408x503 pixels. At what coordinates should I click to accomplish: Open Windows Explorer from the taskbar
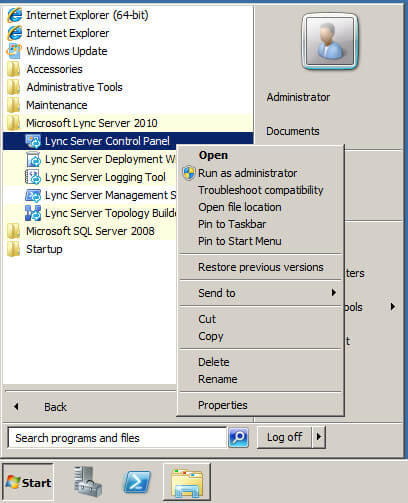[x=187, y=482]
